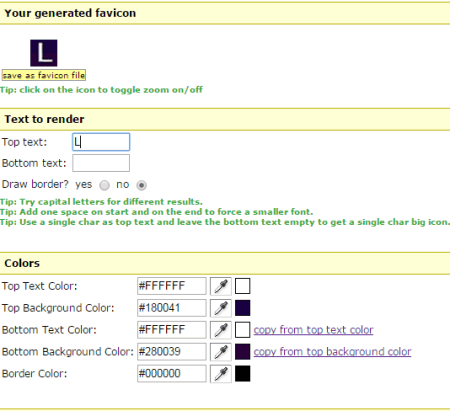Screen dimensions: 450x411
Task: Click 'copy from top text color' link
Action: click(x=313, y=330)
